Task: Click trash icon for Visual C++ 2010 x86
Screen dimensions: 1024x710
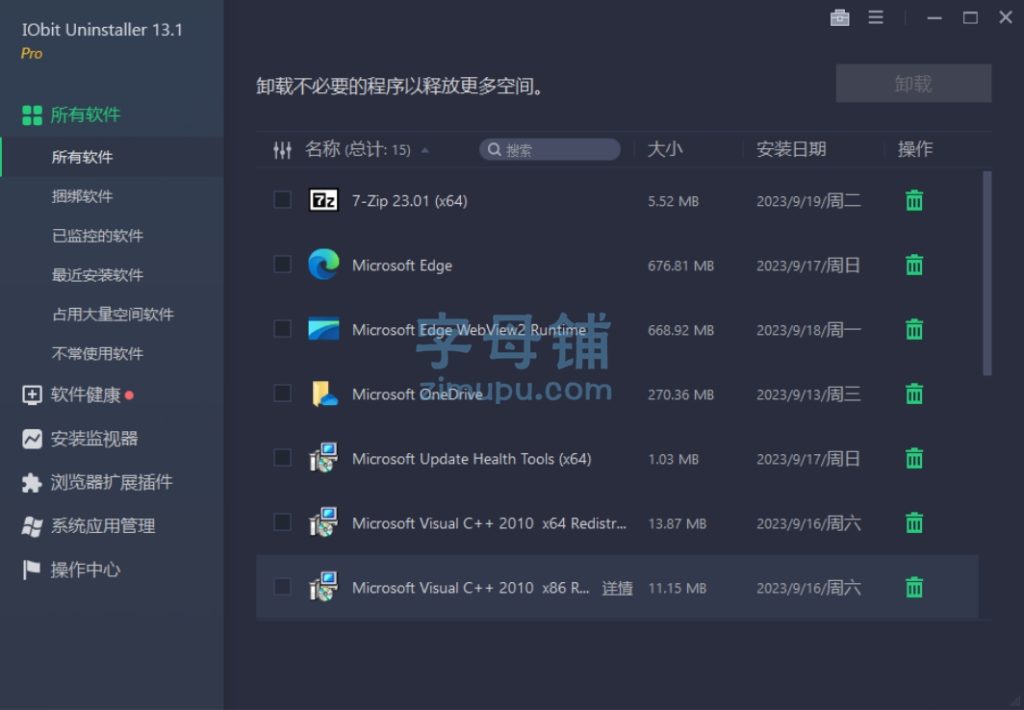Action: coord(914,587)
